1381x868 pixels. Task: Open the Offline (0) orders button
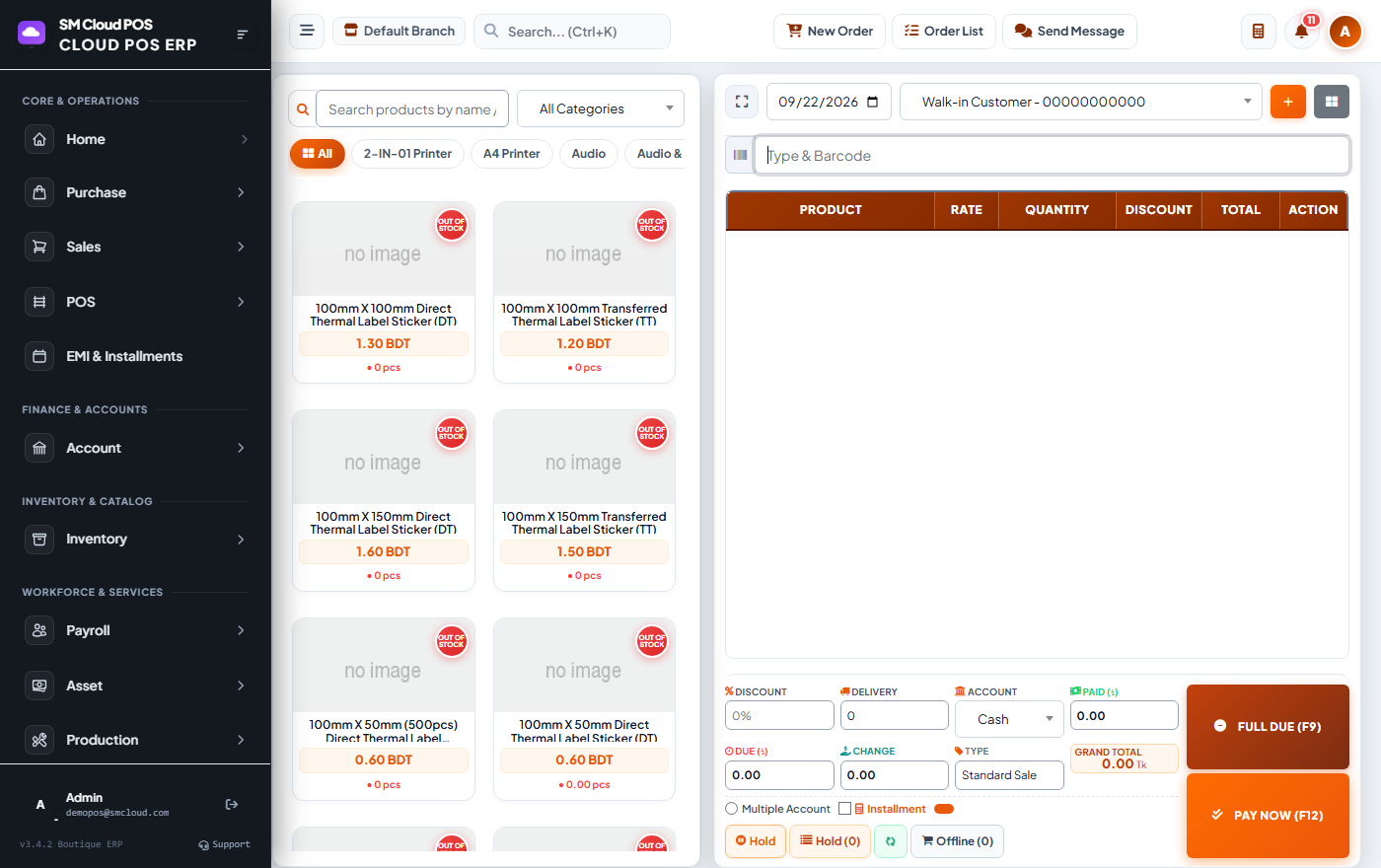pos(957,841)
